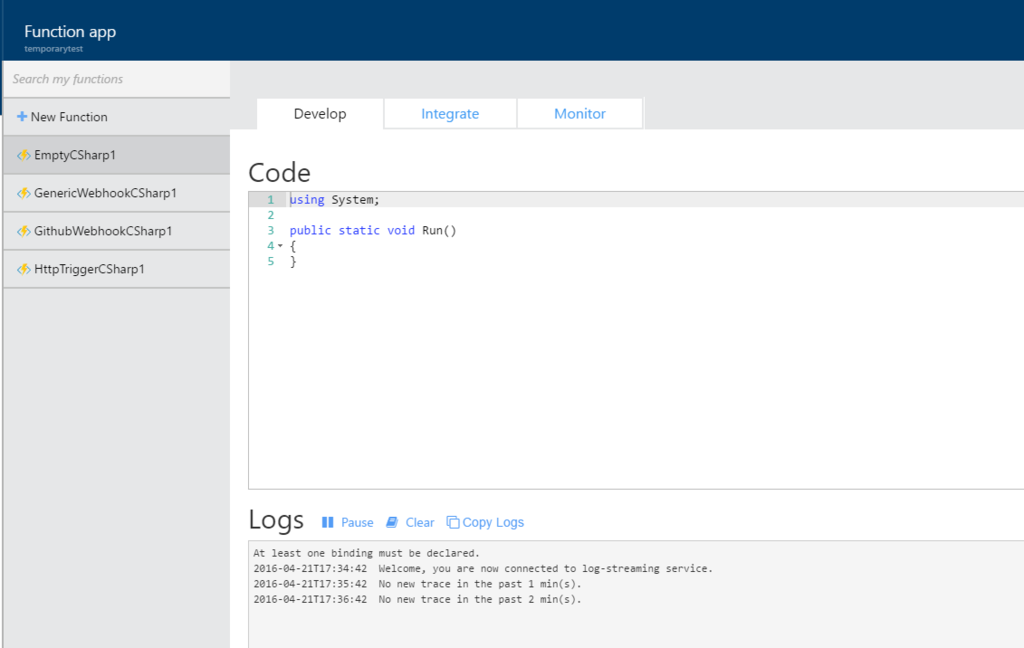Switch to the Integrate tab
The image size is (1024, 648).
point(449,113)
